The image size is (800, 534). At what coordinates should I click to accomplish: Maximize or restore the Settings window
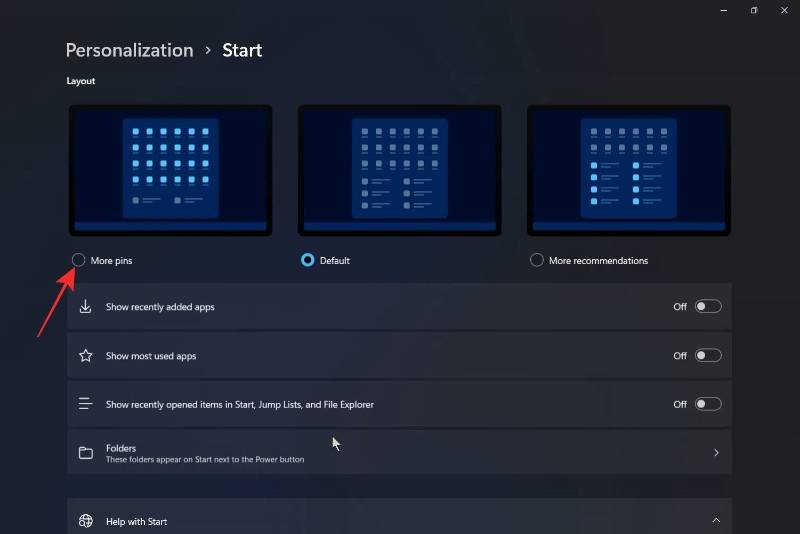pyautogui.click(x=753, y=10)
